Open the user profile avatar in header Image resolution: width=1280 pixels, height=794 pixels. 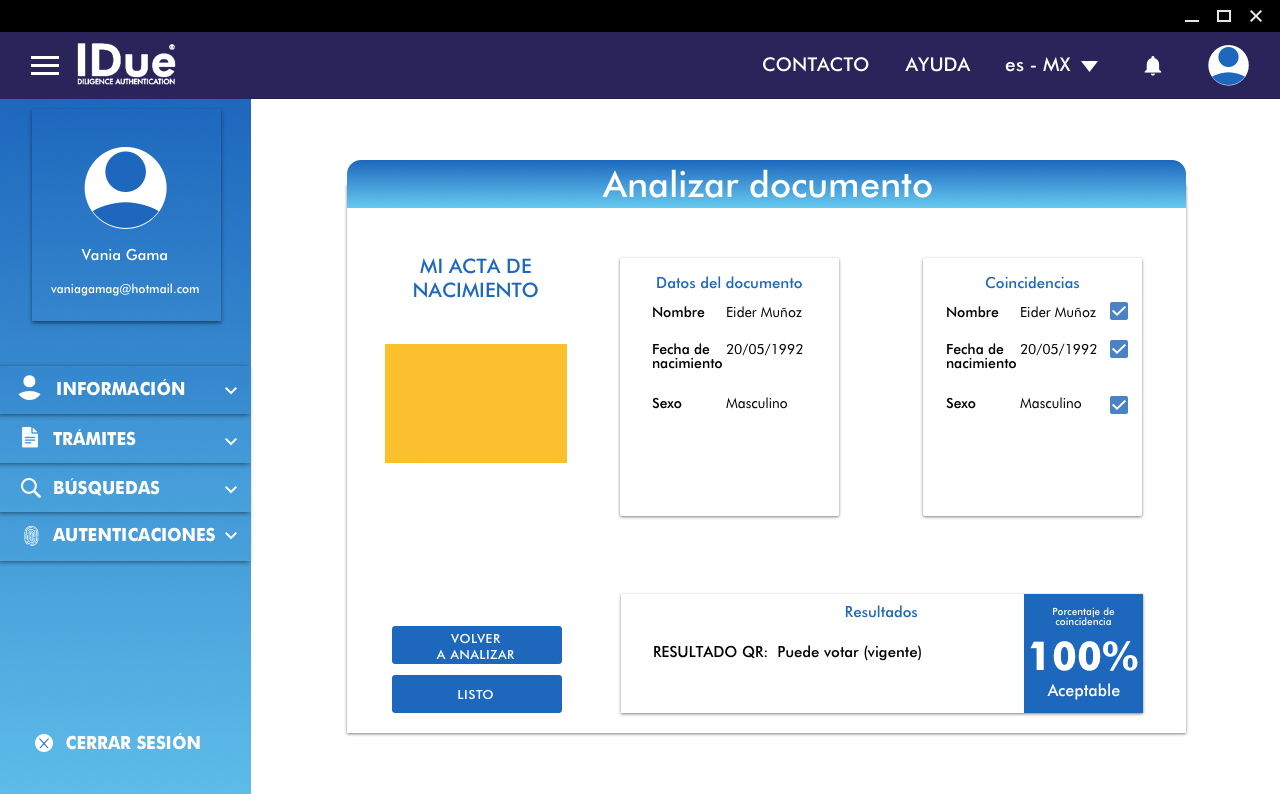point(1227,65)
